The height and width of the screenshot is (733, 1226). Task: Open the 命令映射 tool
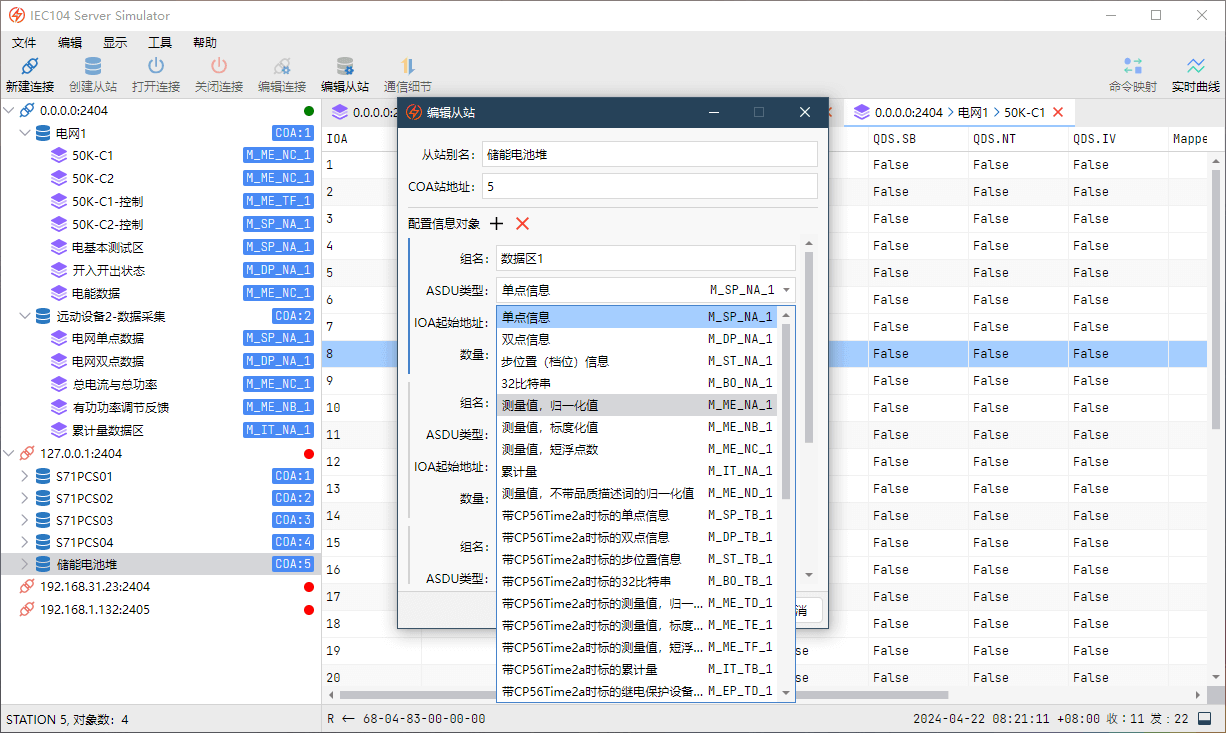[x=1132, y=67]
